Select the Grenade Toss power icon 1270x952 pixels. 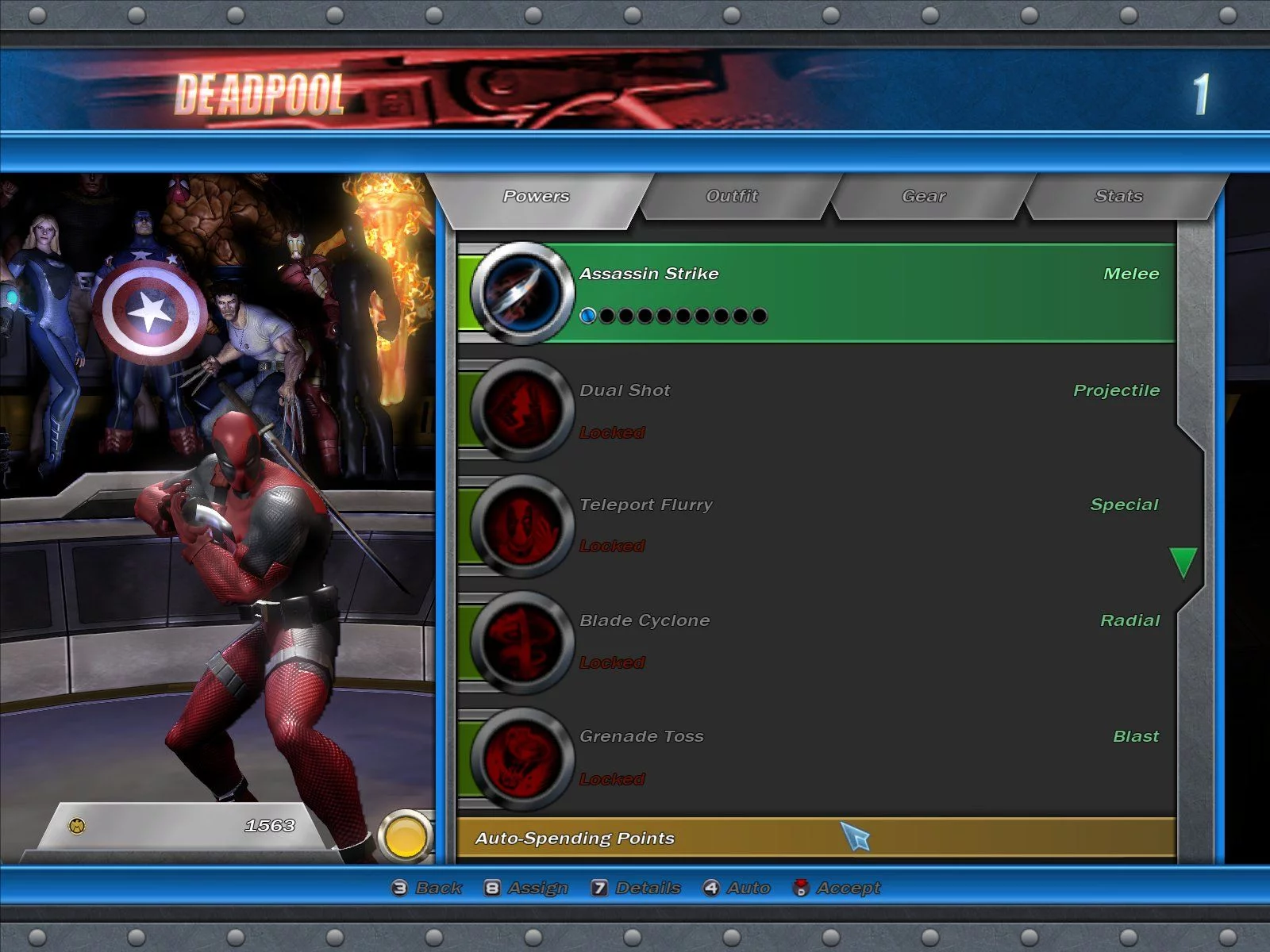pos(521,758)
